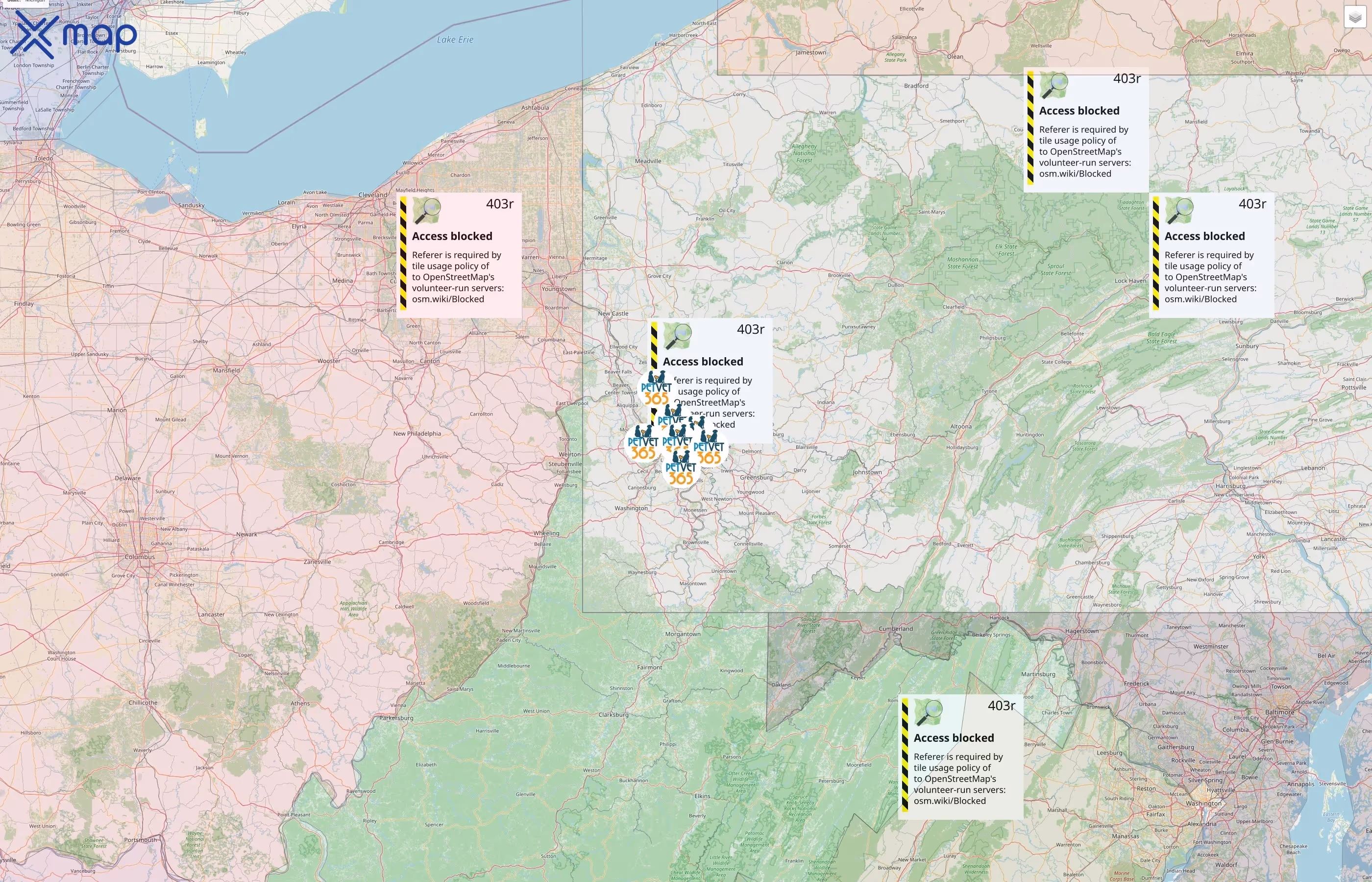Image resolution: width=1372 pixels, height=882 pixels.
Task: Select the northernmost PetVet365 marker near Beaver
Action: (x=656, y=388)
